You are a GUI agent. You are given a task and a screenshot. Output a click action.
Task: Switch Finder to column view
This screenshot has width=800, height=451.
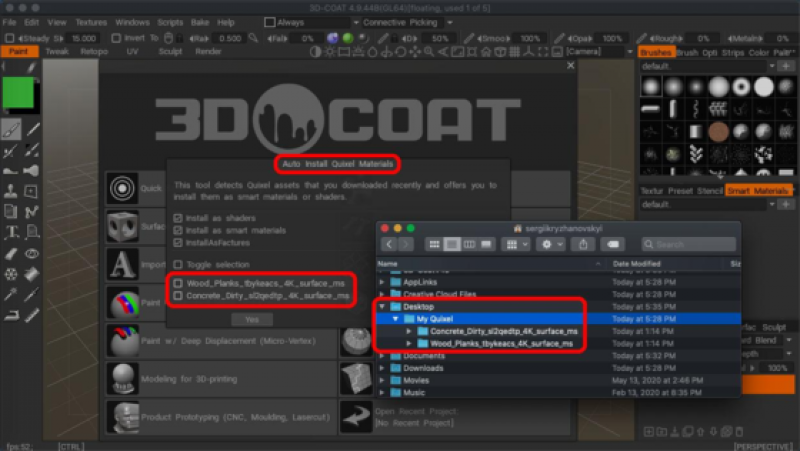coord(469,244)
